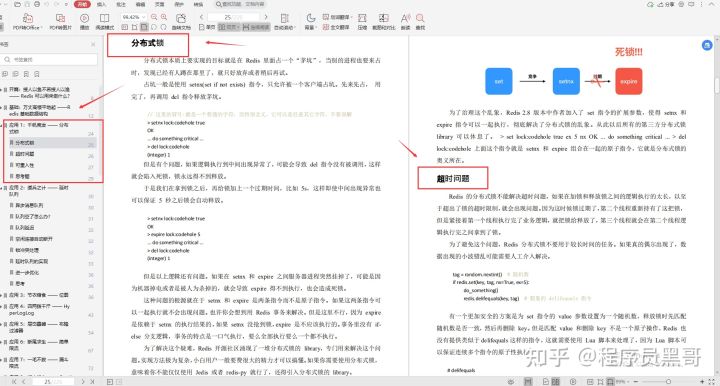Open the 异步消息队列 bookmark item
Viewport: 720px width, 386px height.
click(29, 206)
